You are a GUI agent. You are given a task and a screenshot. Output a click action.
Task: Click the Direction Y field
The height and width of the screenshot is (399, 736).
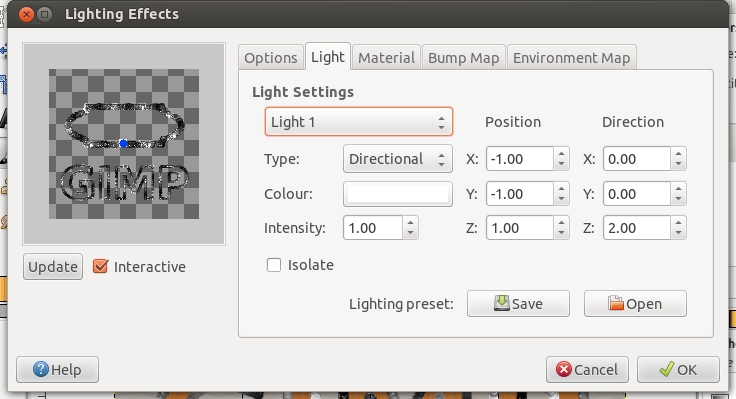pos(637,194)
